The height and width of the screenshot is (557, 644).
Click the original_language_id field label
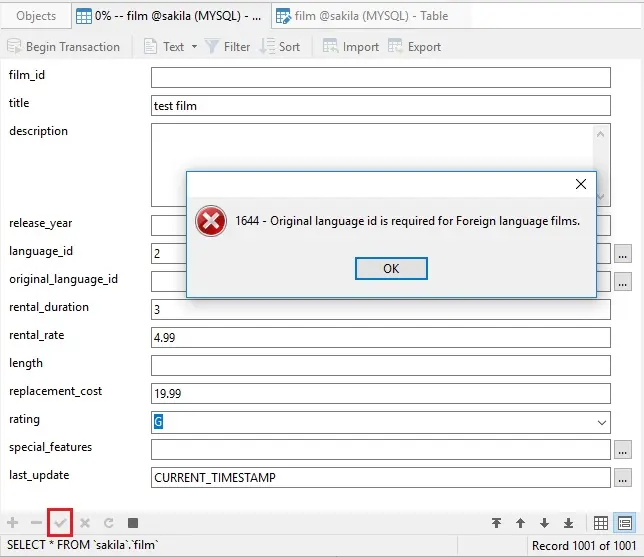[x=63, y=279]
